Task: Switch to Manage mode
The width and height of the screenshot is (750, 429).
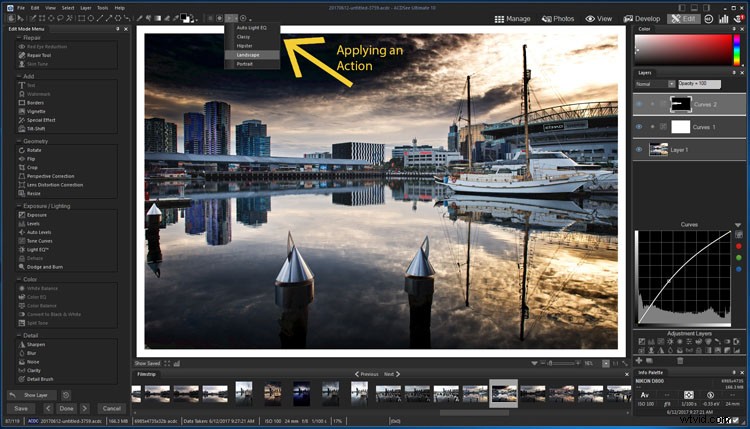Action: point(512,19)
